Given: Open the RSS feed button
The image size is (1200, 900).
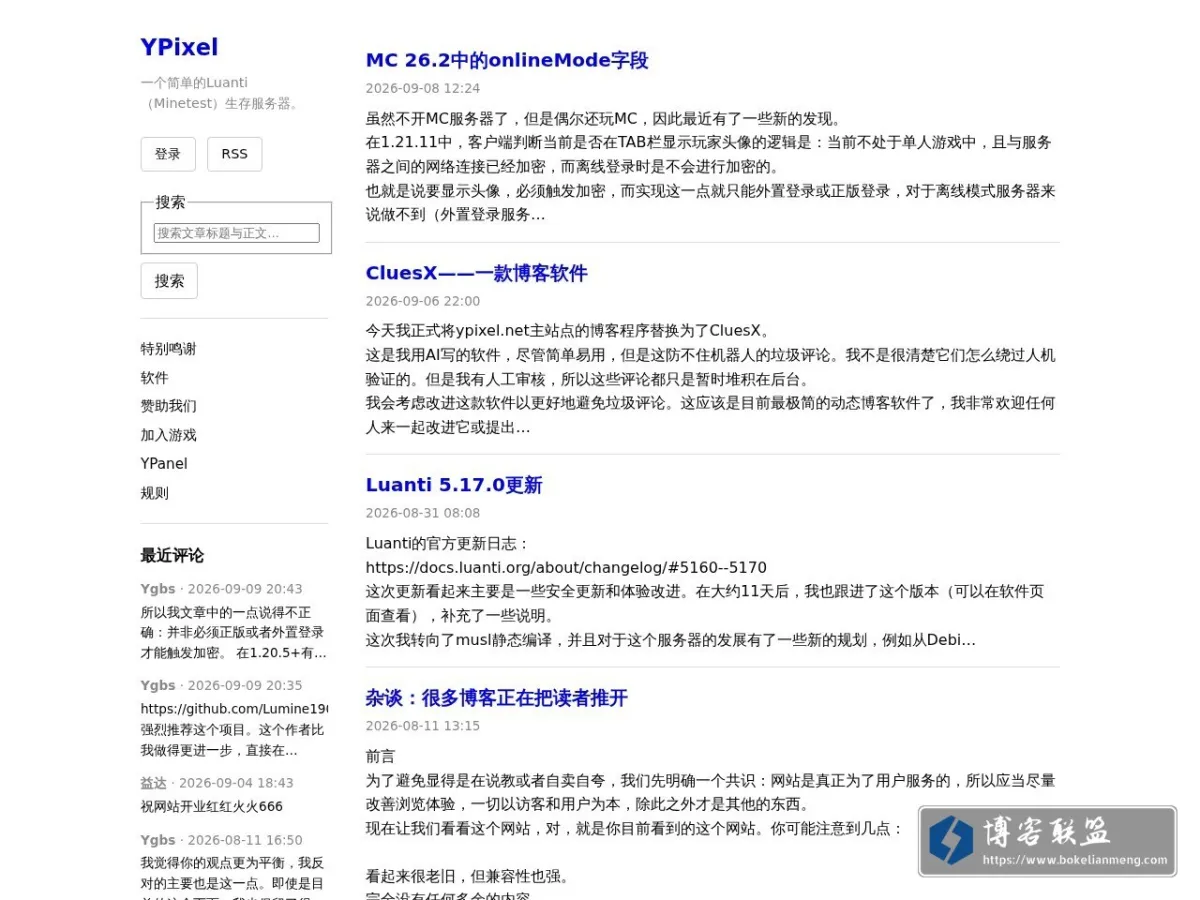Looking at the screenshot, I should 235,154.
